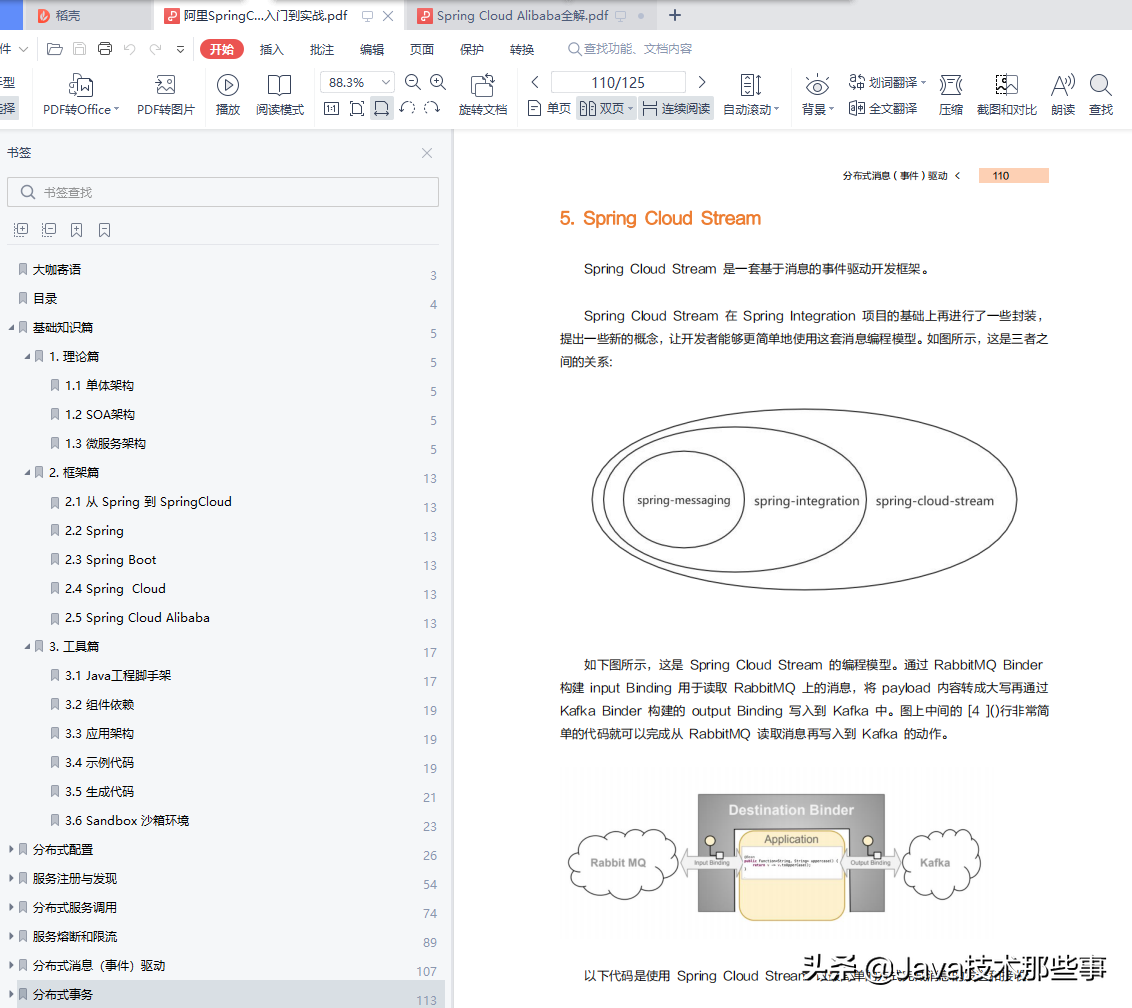Open the 页面 ribbon tab
Screen dimensions: 1132x1008
coord(422,49)
